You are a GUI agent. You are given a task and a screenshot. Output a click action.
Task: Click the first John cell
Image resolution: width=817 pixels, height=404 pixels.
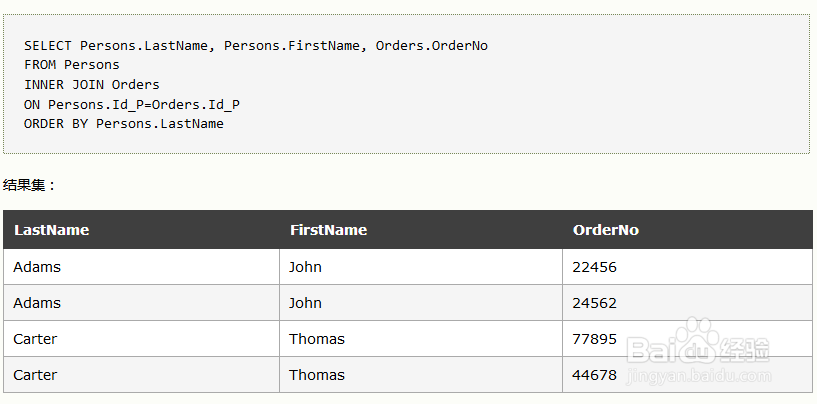point(421,267)
